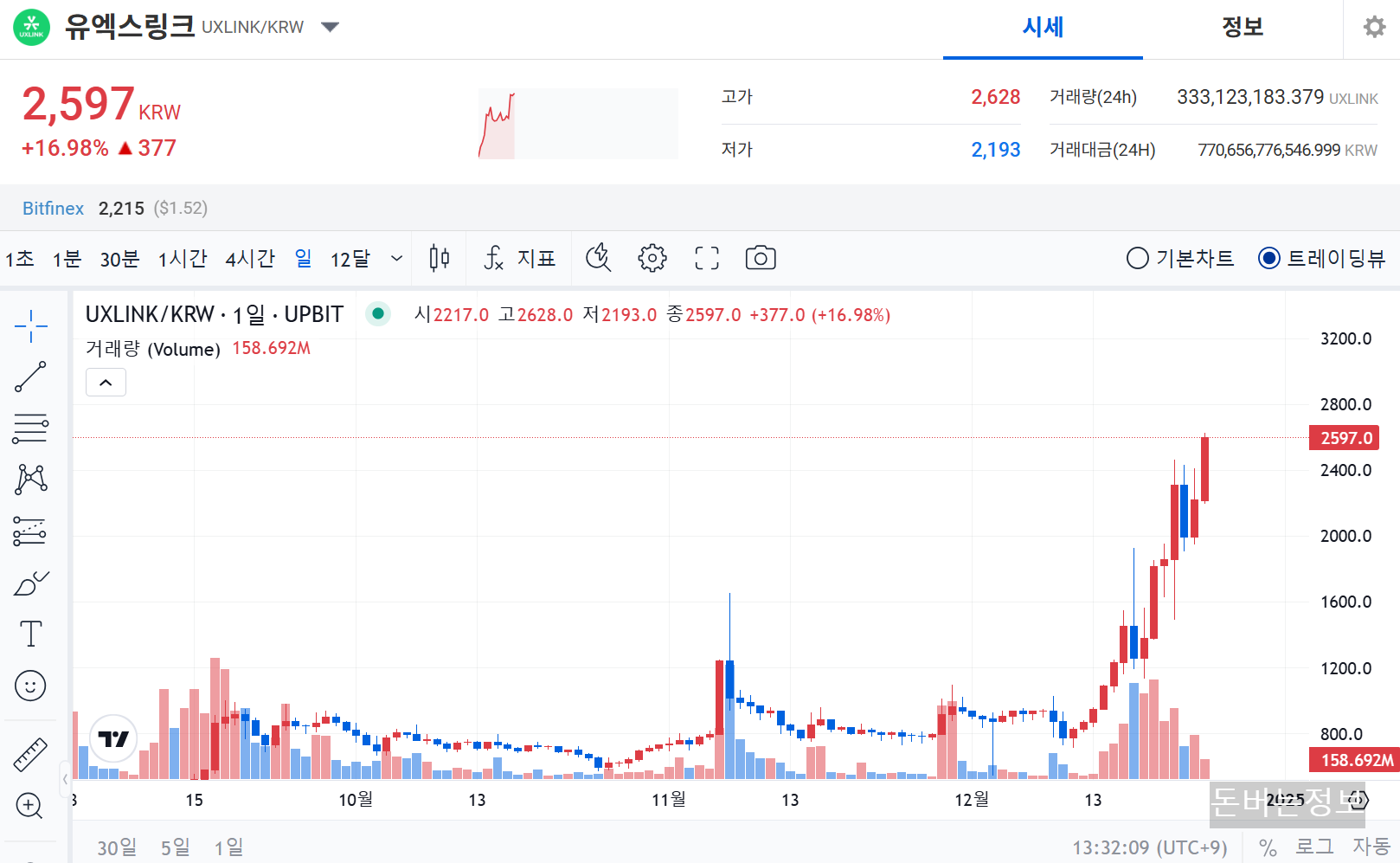Click the 저가 value 2,193
Viewport: 1400px width, 863px height.
[x=995, y=150]
